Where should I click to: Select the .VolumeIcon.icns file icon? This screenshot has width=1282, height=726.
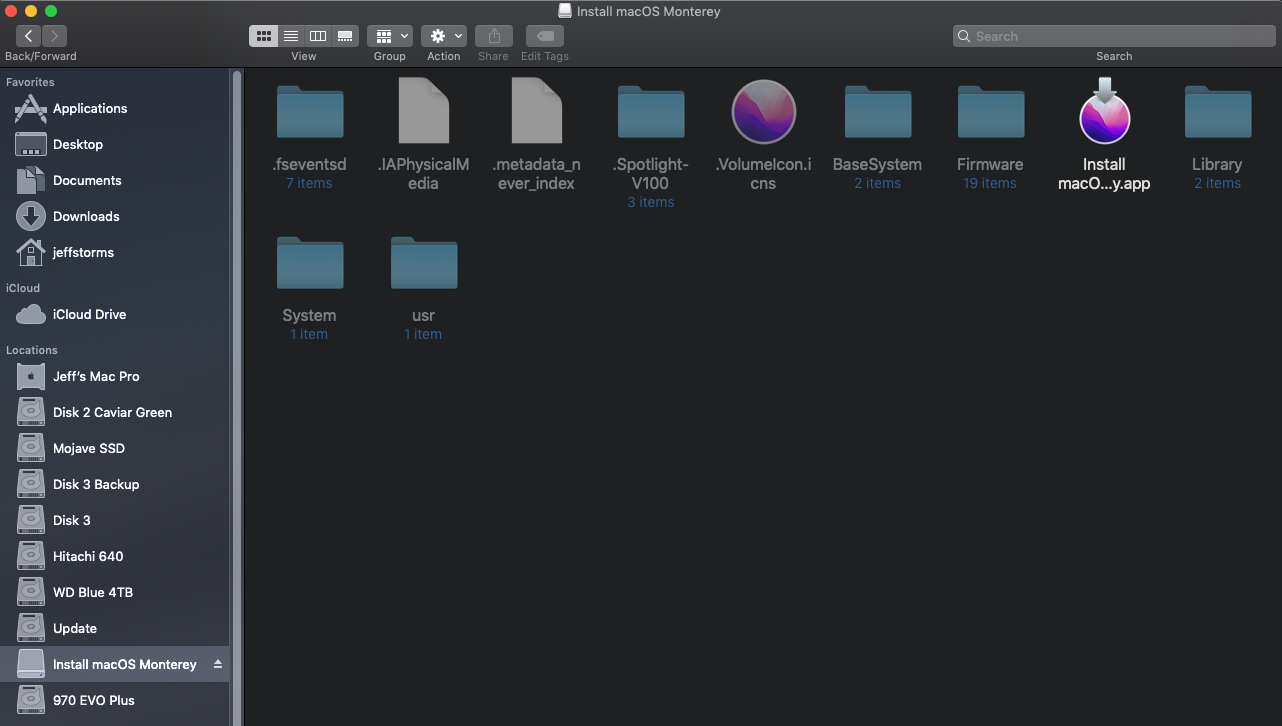(x=764, y=111)
